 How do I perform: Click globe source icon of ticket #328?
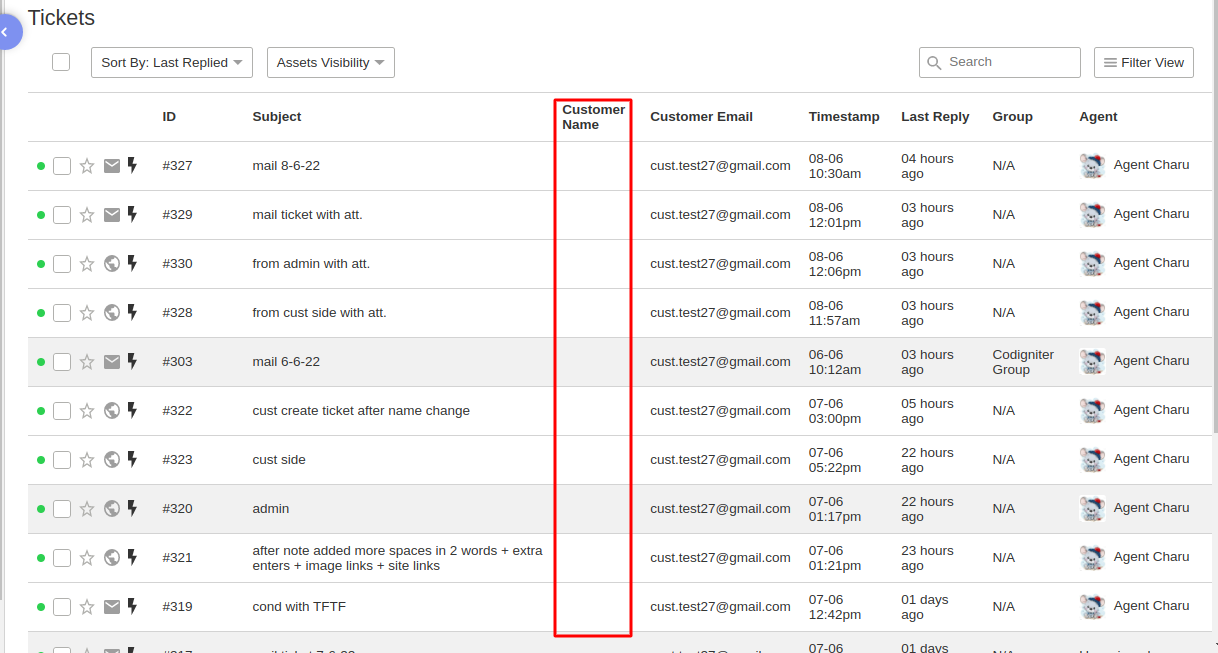pyautogui.click(x=112, y=313)
